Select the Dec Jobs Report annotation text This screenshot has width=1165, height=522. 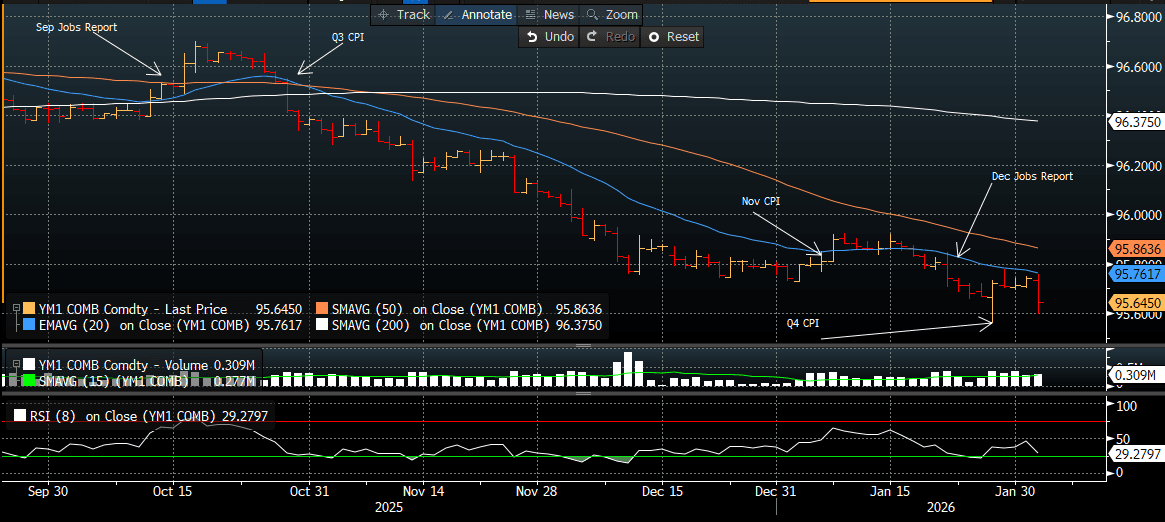pos(1031,176)
